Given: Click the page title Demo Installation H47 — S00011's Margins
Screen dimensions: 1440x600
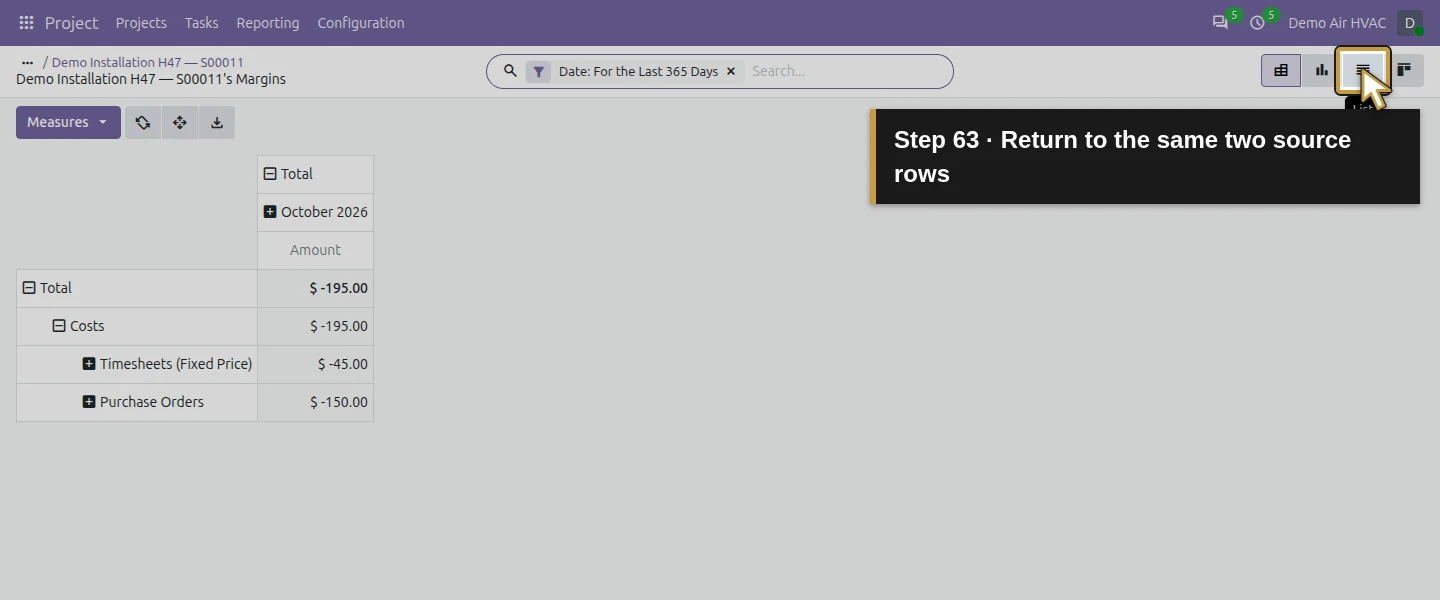Looking at the screenshot, I should [x=151, y=79].
